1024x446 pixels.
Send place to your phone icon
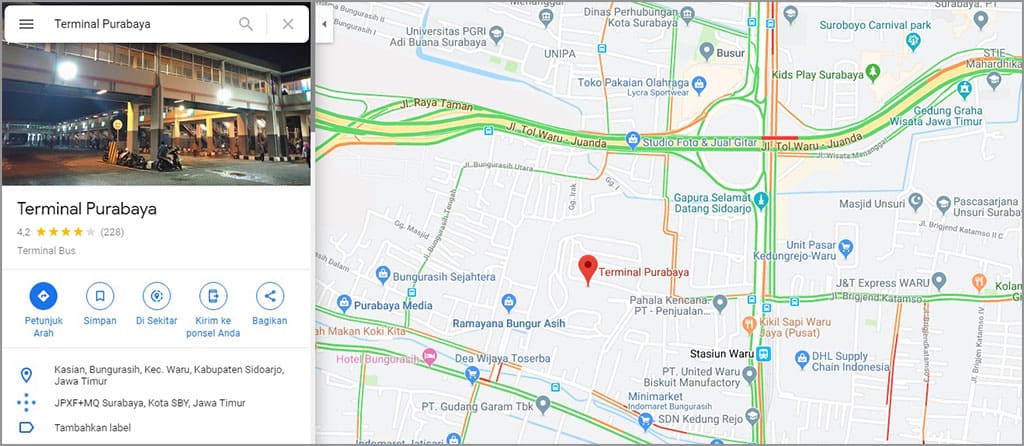213,296
